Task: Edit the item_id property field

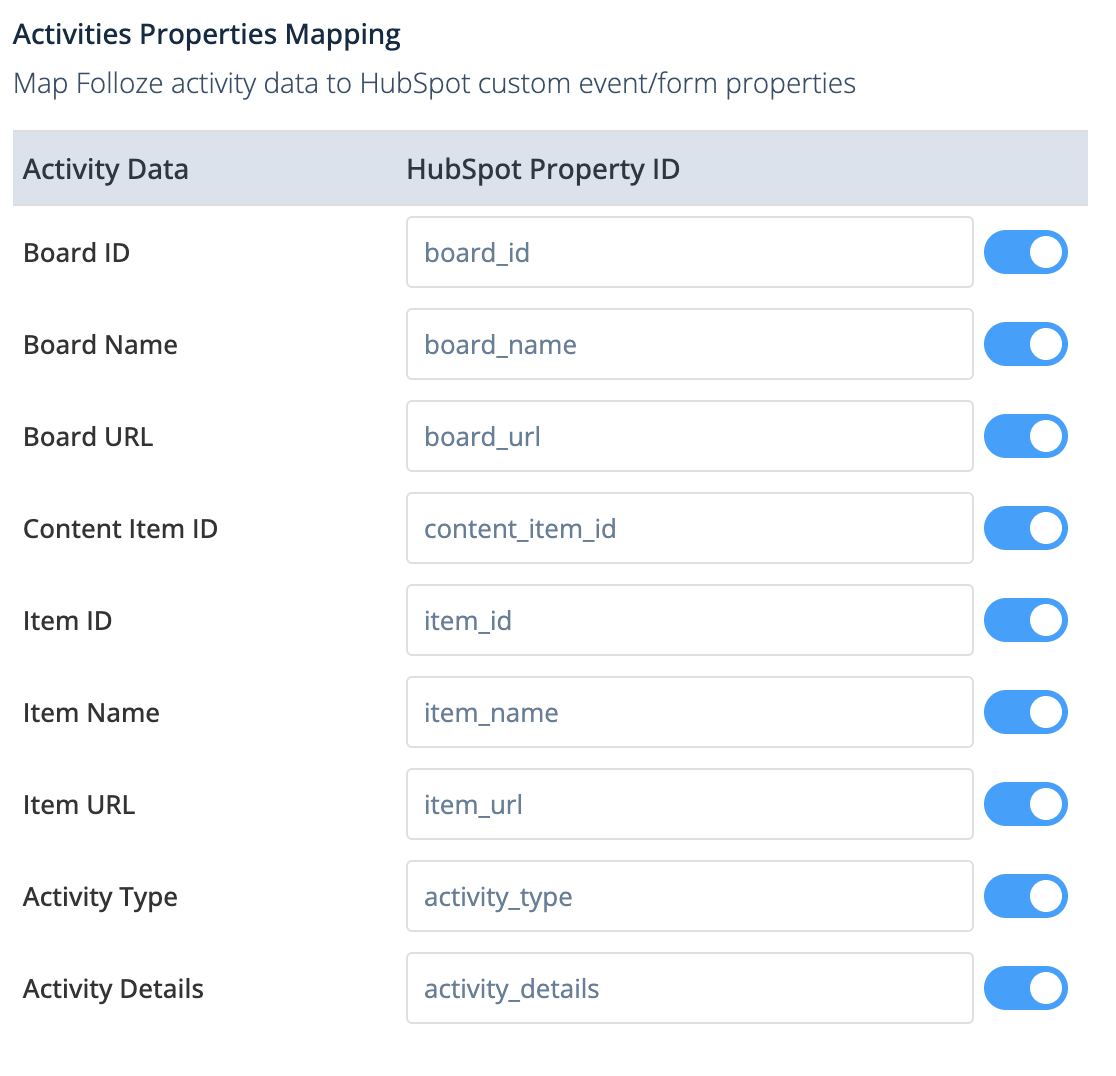Action: (689, 621)
